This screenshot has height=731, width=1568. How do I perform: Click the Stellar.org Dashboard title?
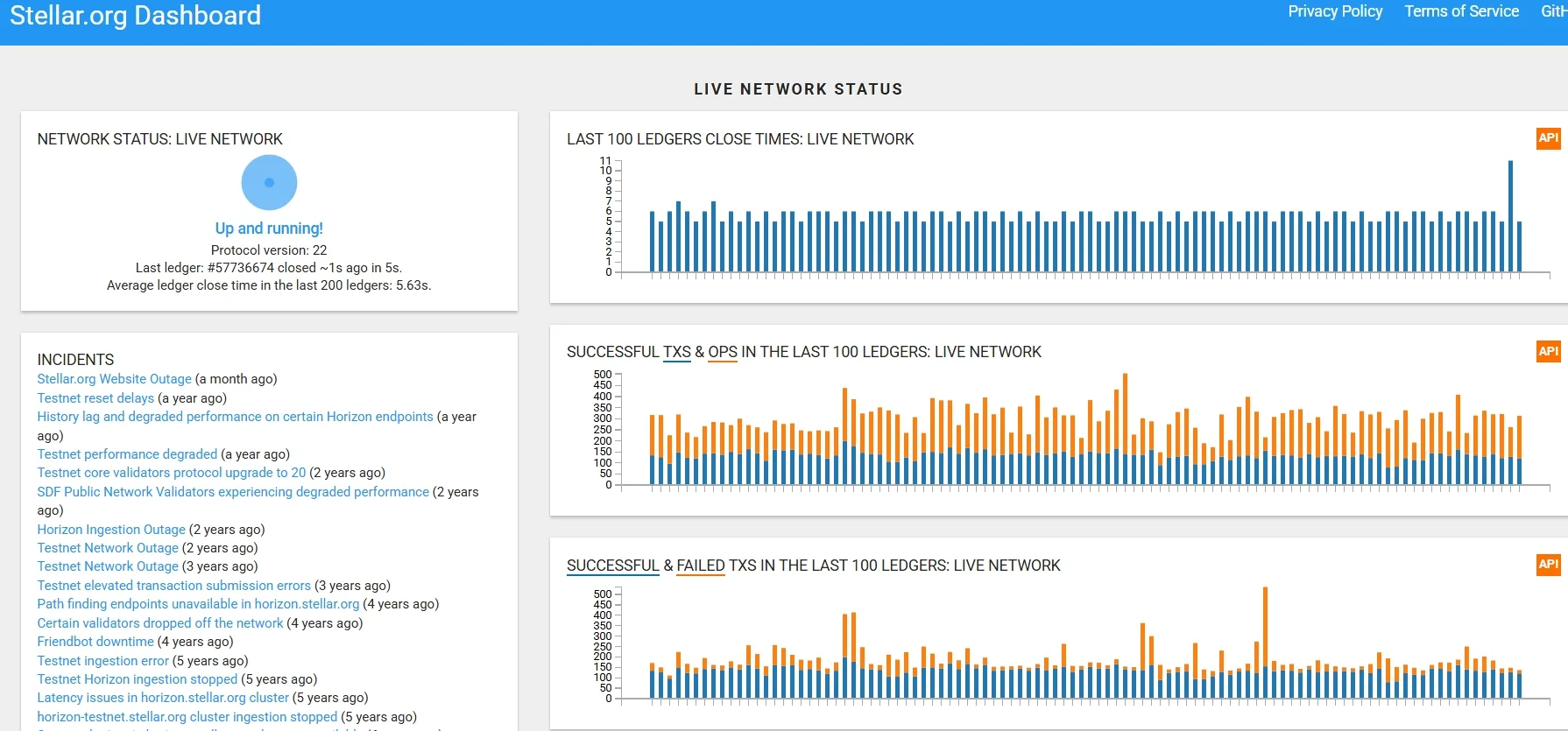coord(136,15)
